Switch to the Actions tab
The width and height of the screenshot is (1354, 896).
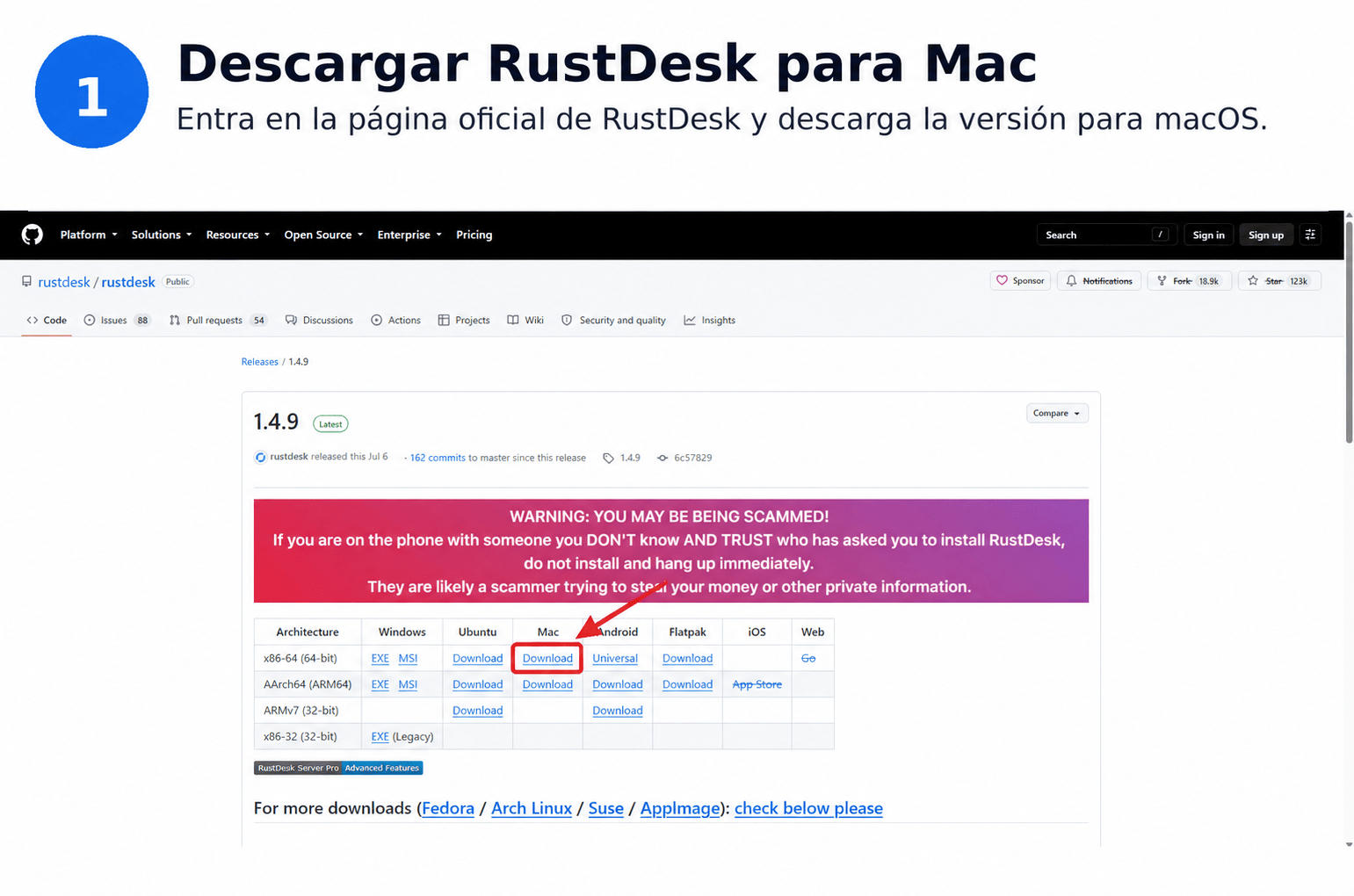(x=395, y=321)
